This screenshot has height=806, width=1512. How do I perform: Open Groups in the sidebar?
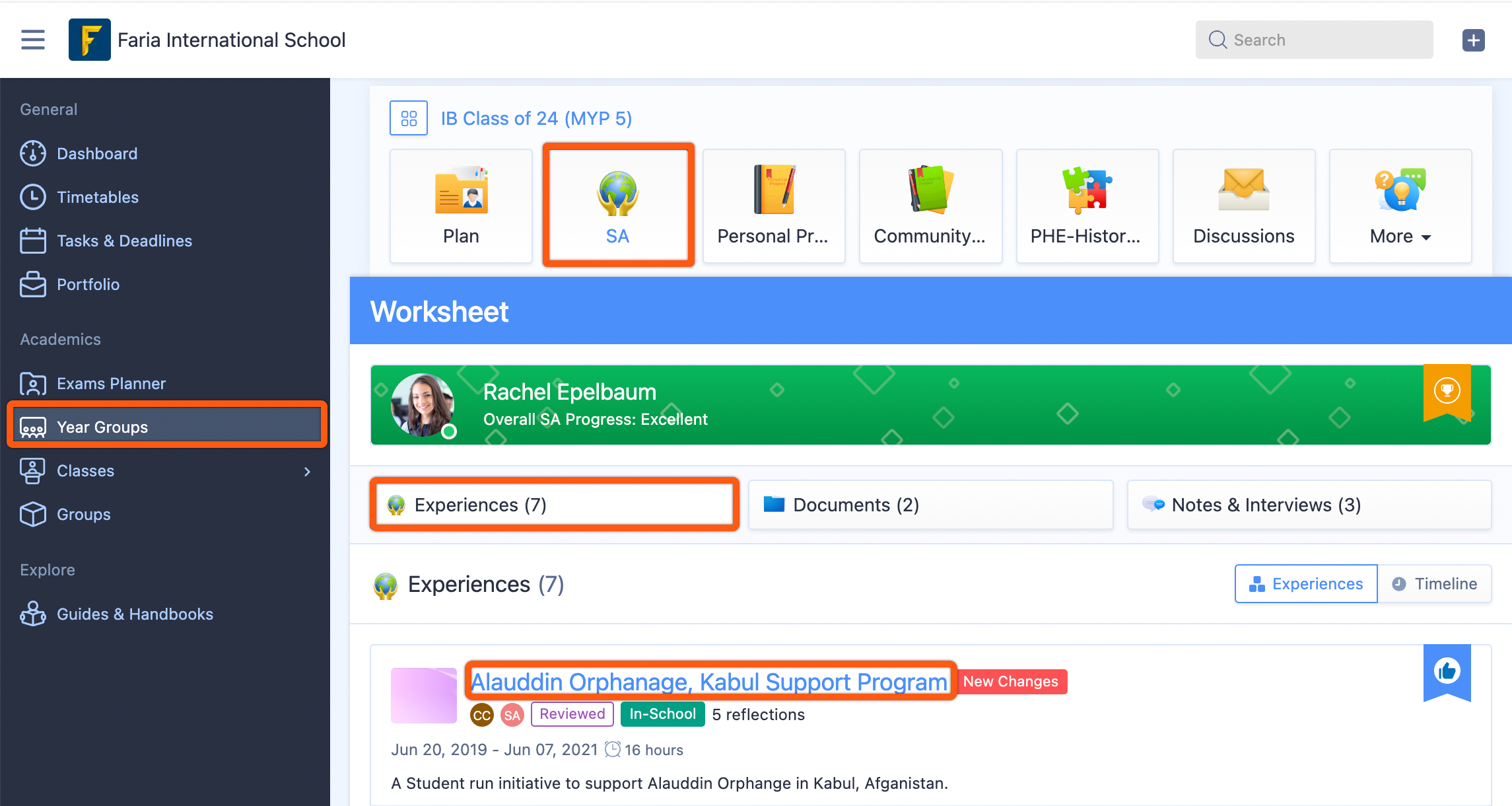83,514
